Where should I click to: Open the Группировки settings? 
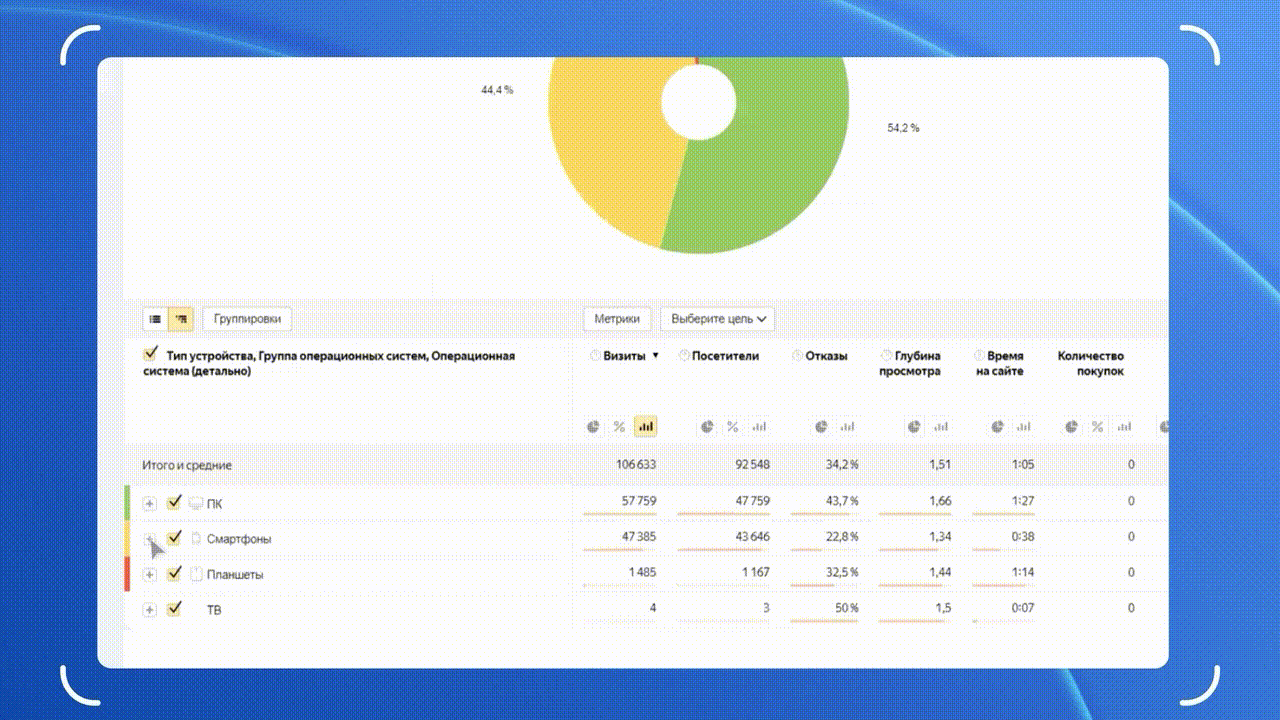pos(247,319)
